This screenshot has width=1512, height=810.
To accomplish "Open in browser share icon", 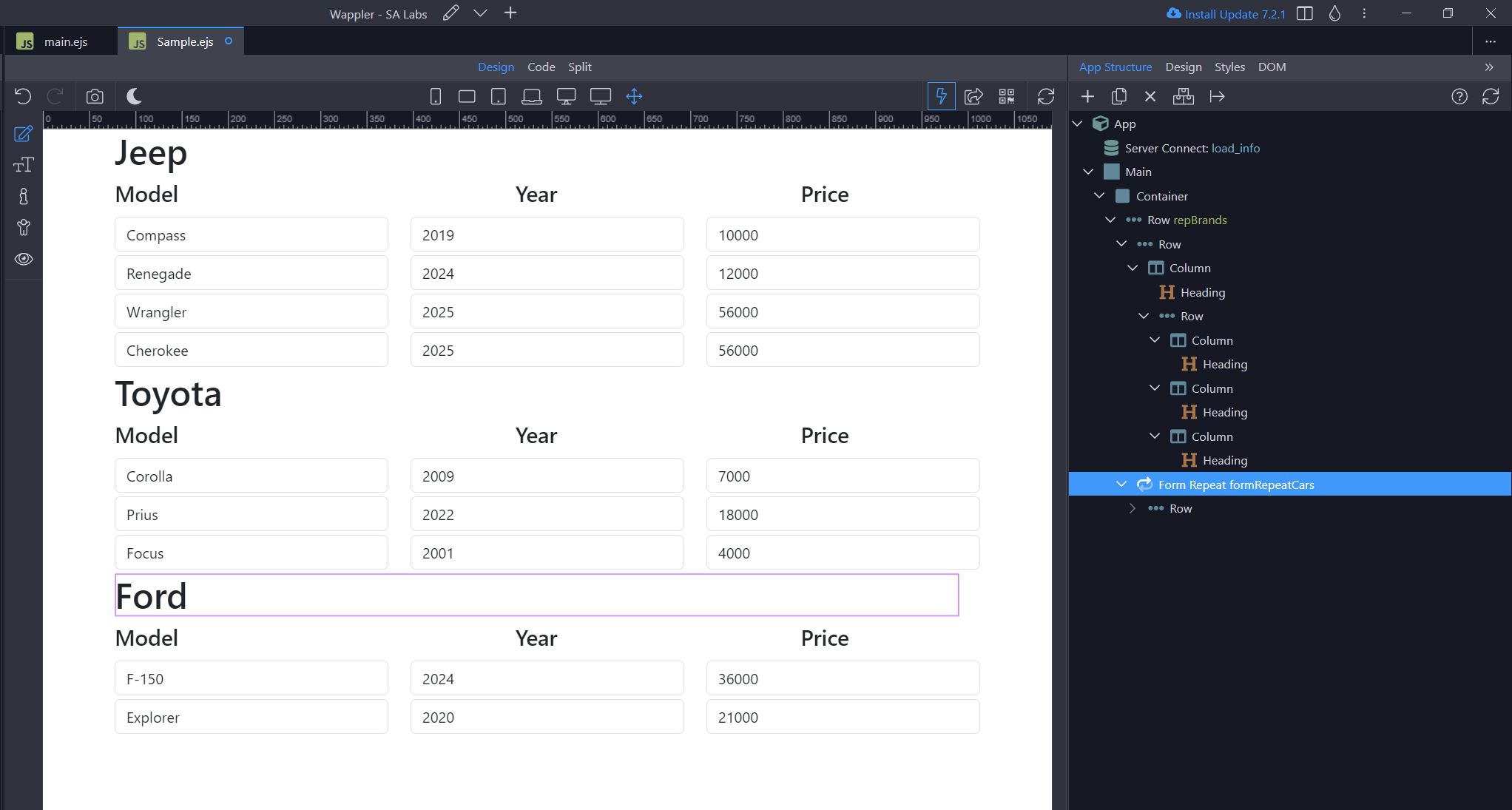I will tap(973, 96).
